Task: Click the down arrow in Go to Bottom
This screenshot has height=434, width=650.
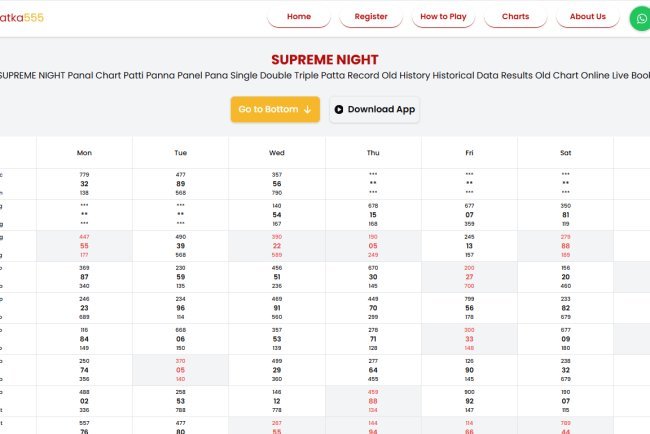Action: click(307, 110)
